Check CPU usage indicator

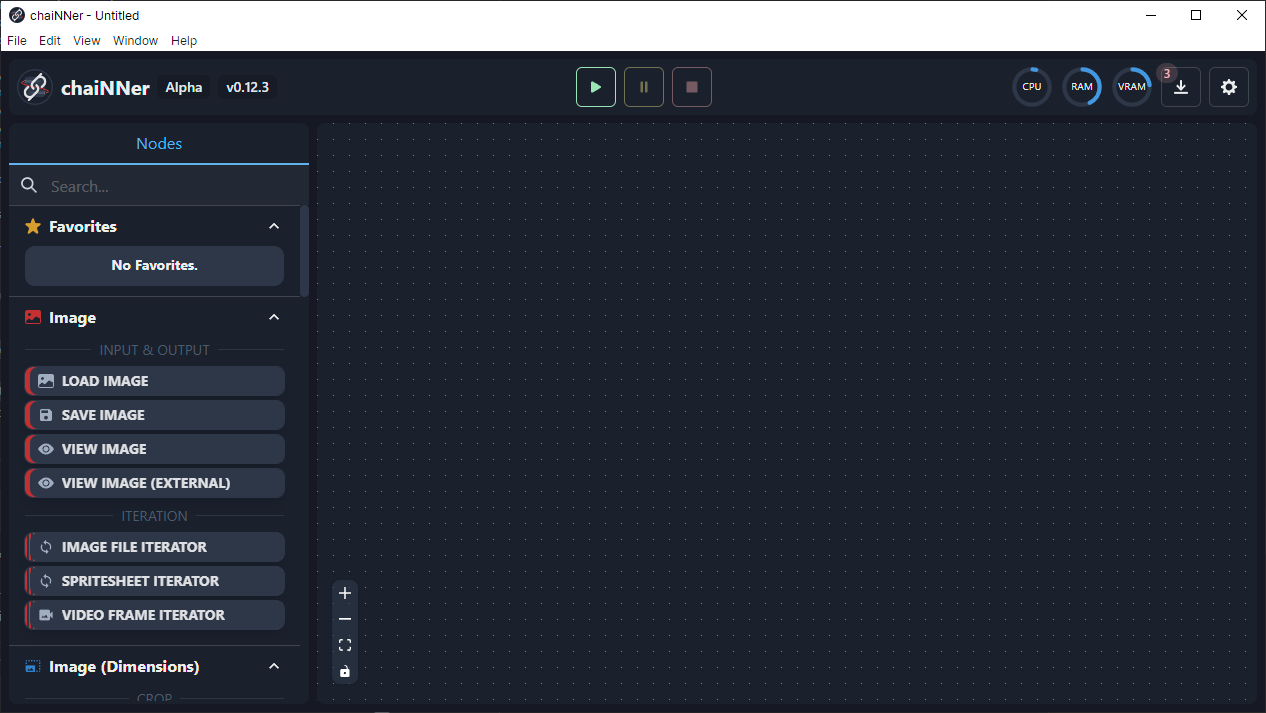pyautogui.click(x=1031, y=87)
